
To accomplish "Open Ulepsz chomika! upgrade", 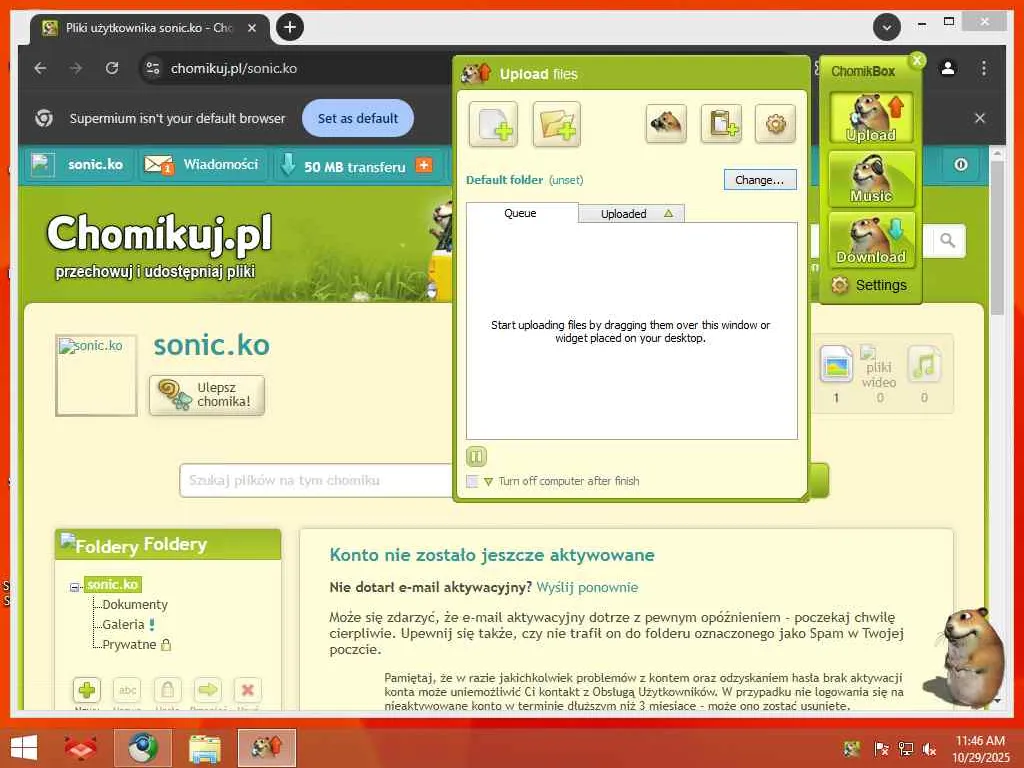I will (207, 395).
